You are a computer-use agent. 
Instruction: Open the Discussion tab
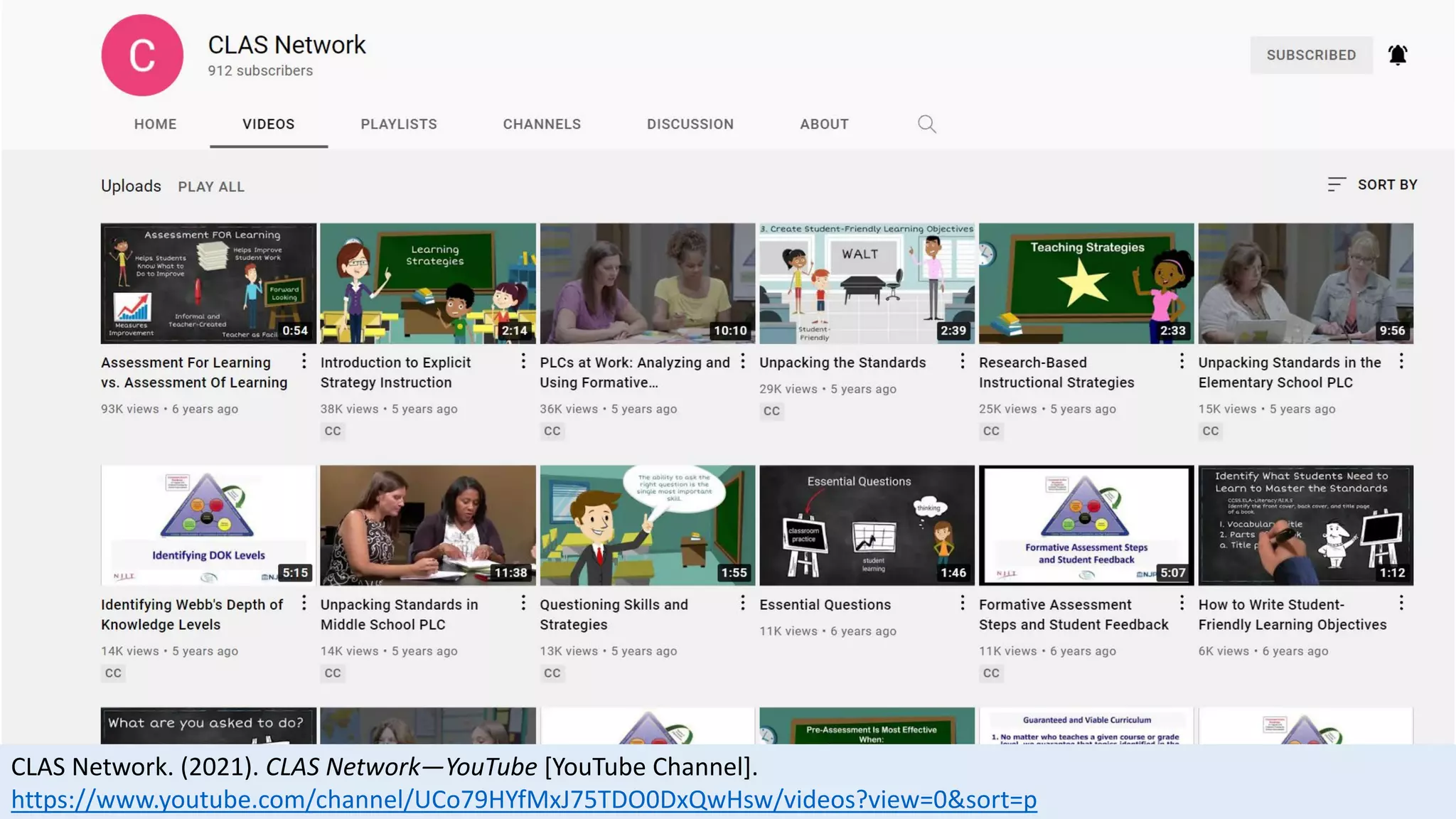[690, 124]
